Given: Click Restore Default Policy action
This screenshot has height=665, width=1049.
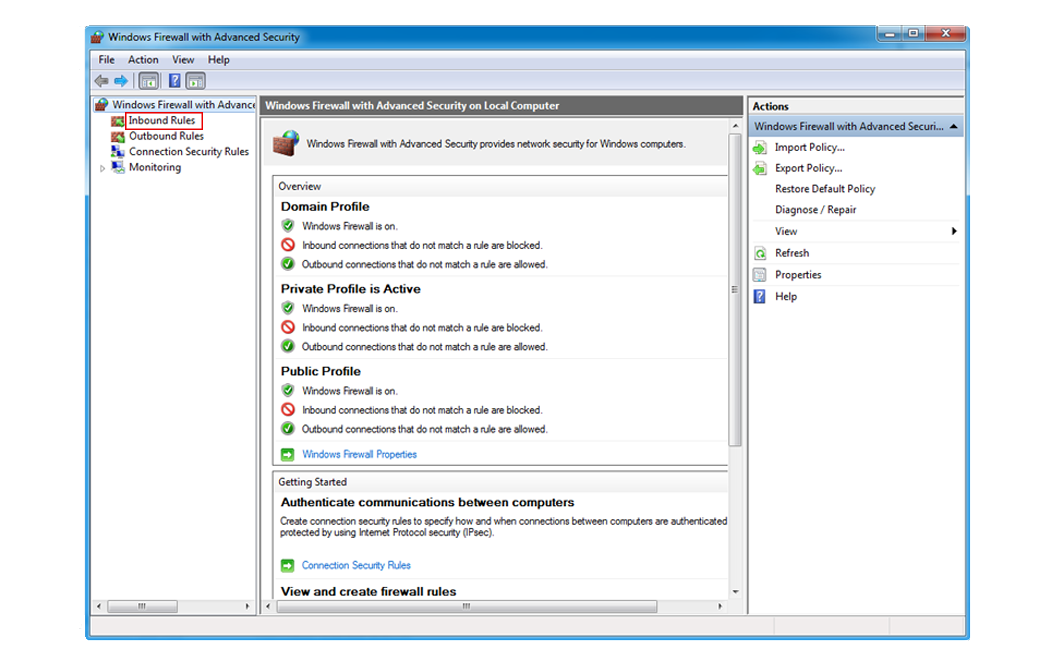Looking at the screenshot, I should 825,189.
